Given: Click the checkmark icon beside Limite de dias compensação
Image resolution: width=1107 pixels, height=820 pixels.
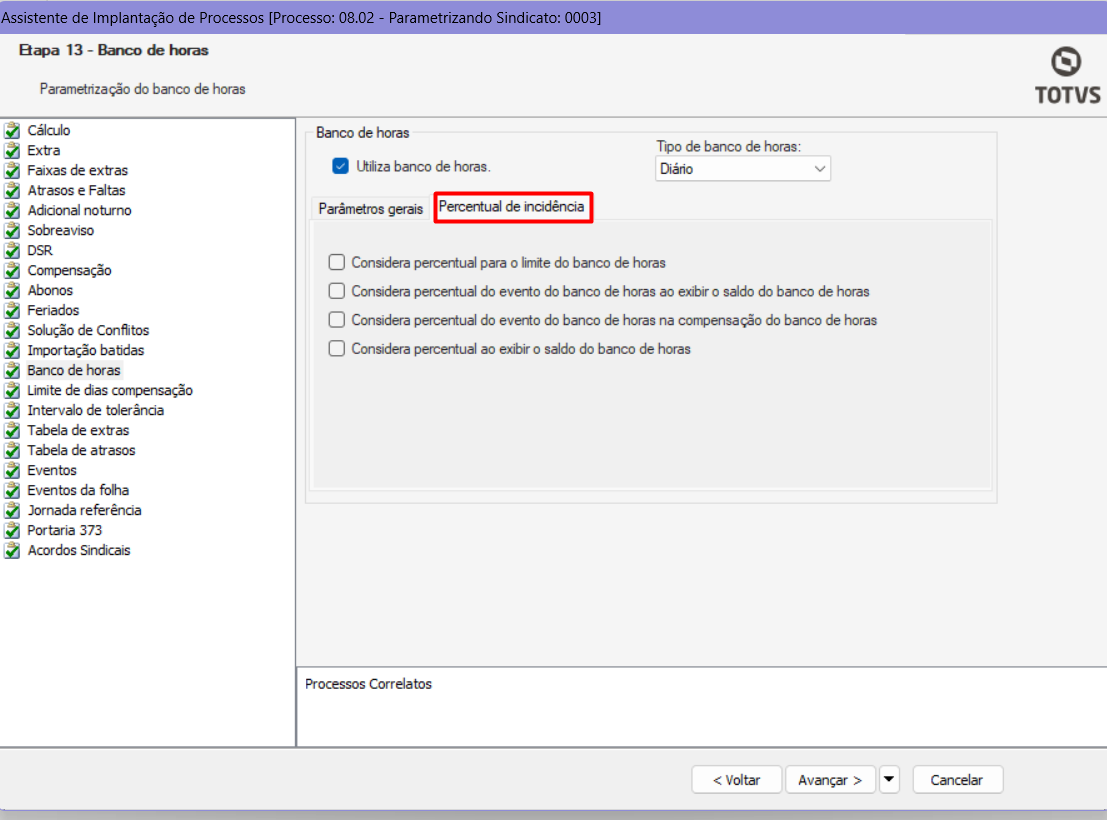Looking at the screenshot, I should (x=12, y=391).
